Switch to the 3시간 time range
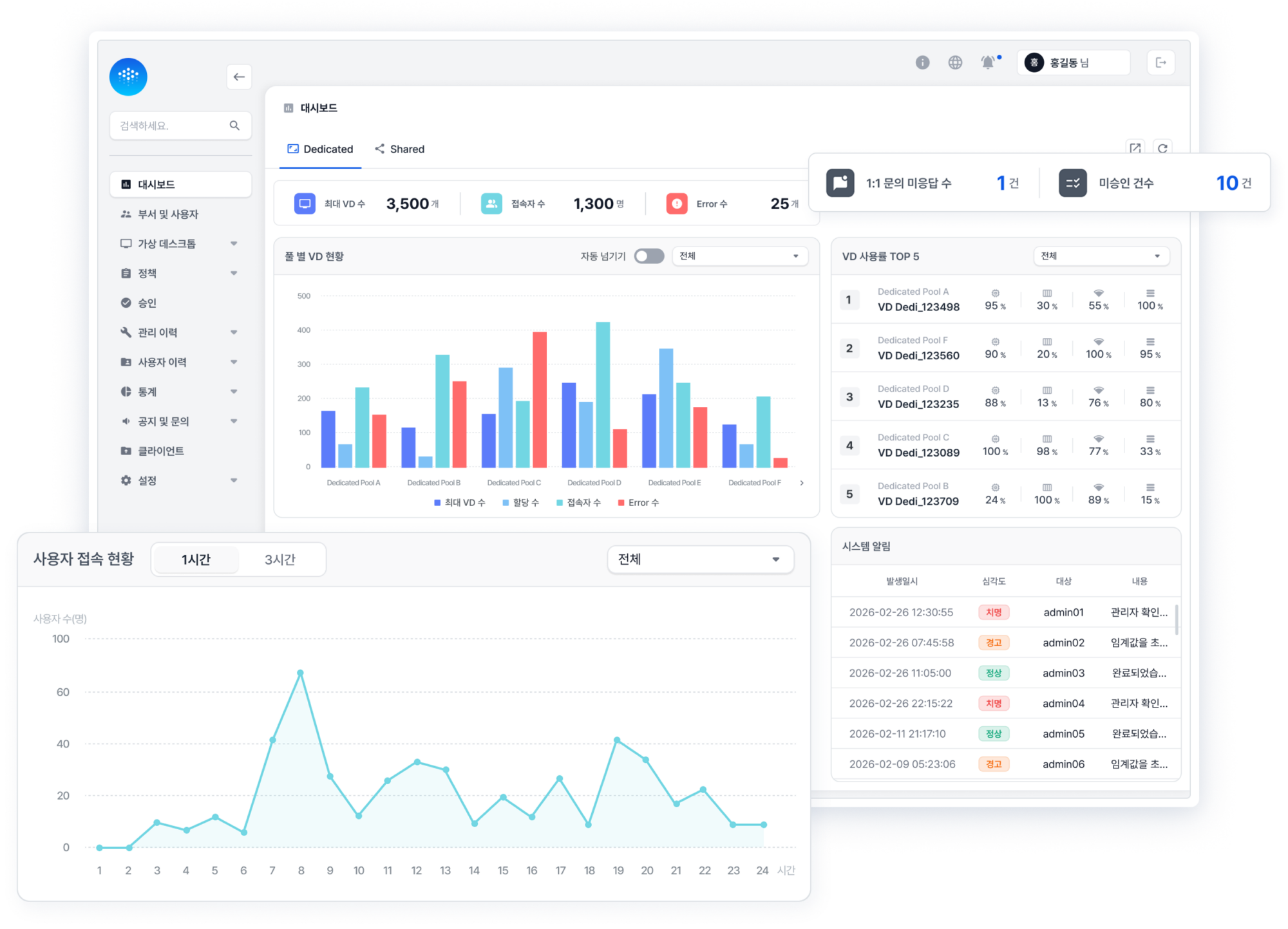 pyautogui.click(x=280, y=559)
